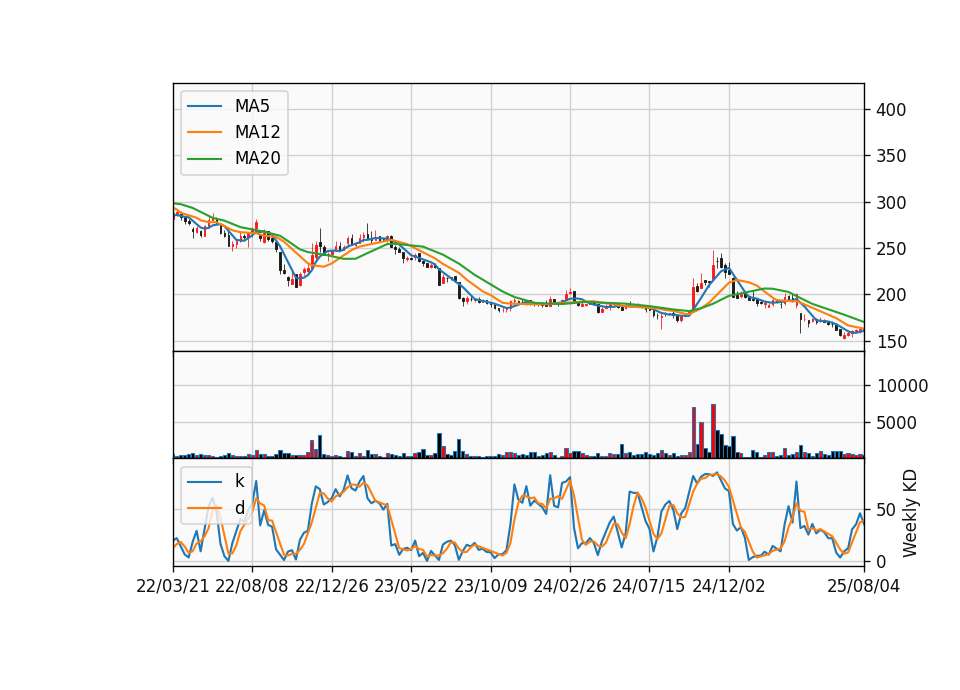
Task: Click the 22/12/26 date axis label
Action: (x=332, y=586)
